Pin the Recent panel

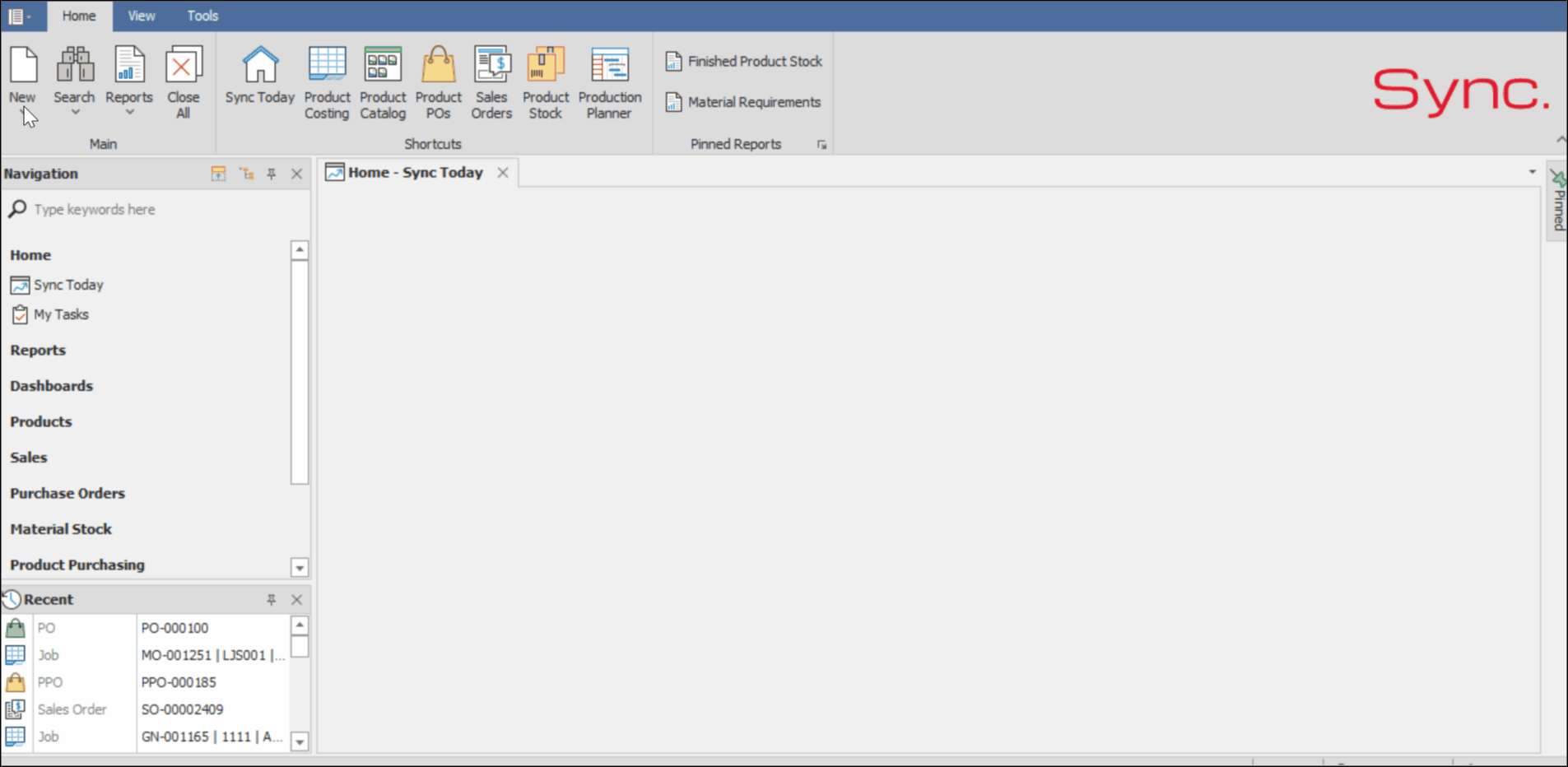pos(272,599)
